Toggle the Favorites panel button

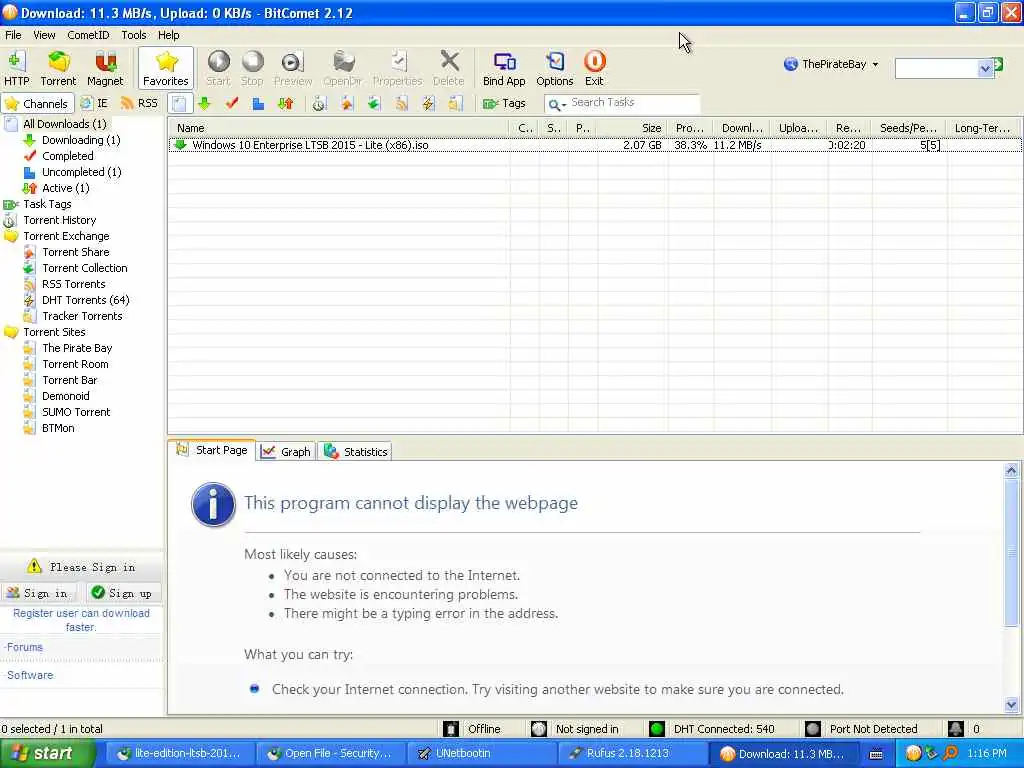tap(166, 69)
